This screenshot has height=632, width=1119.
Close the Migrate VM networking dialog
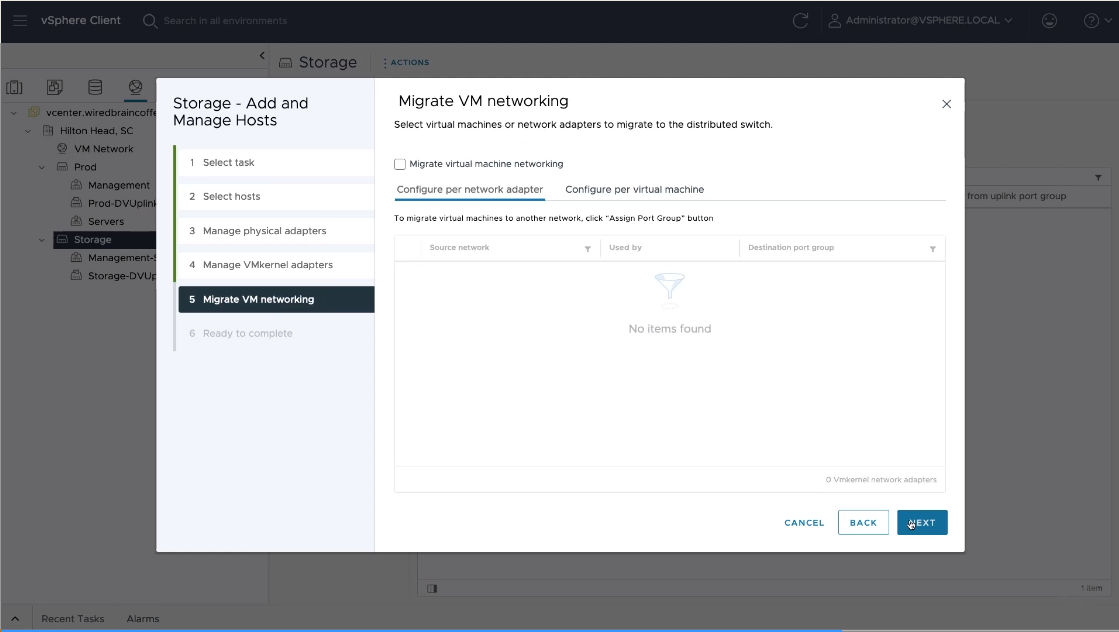[x=946, y=104]
